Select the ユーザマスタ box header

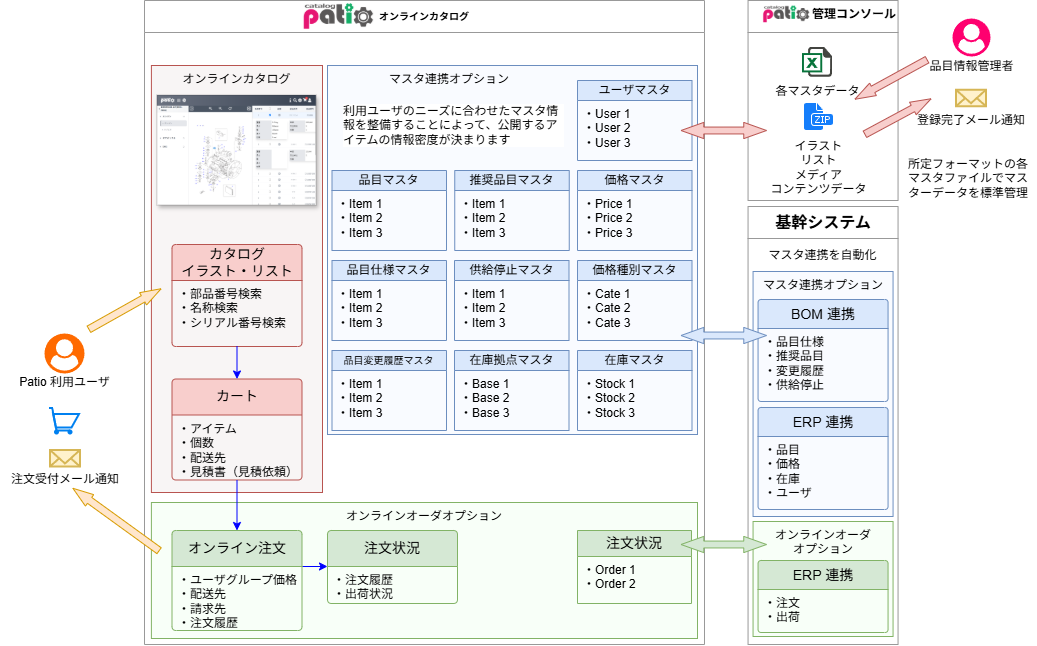point(634,90)
